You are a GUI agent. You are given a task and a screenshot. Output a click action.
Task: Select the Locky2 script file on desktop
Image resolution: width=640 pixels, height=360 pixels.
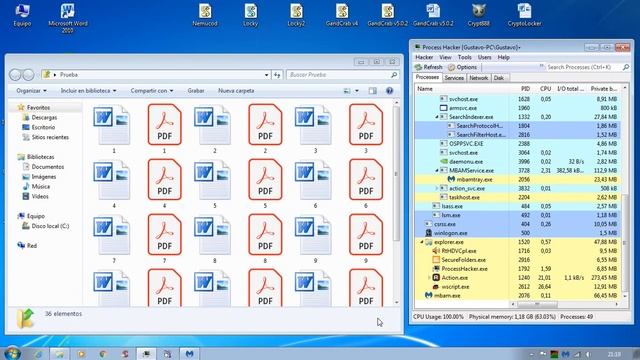[296, 15]
